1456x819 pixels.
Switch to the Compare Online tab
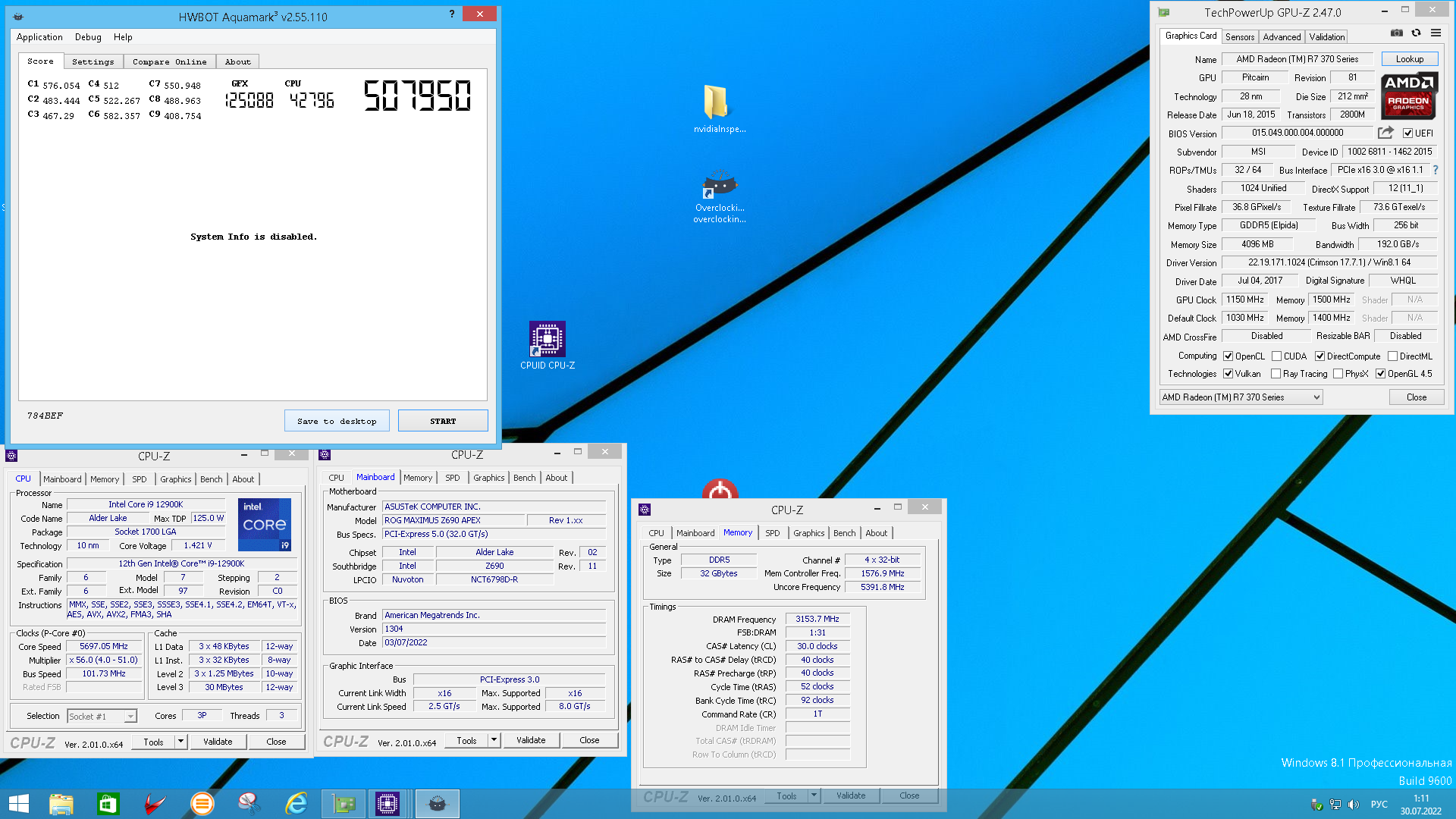(169, 62)
